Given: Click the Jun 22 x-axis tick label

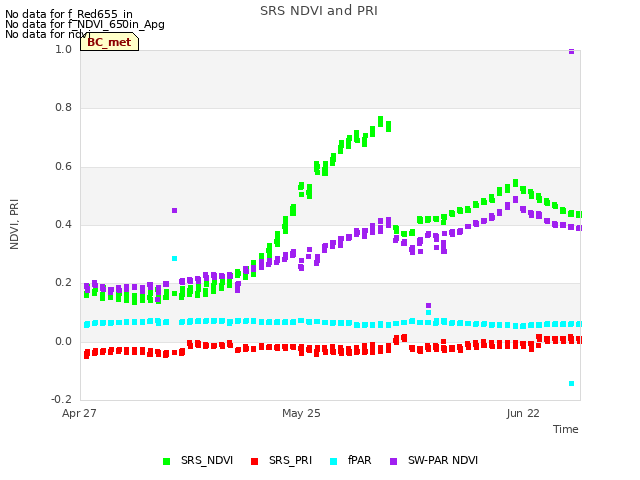Looking at the screenshot, I should pyautogui.click(x=523, y=413).
